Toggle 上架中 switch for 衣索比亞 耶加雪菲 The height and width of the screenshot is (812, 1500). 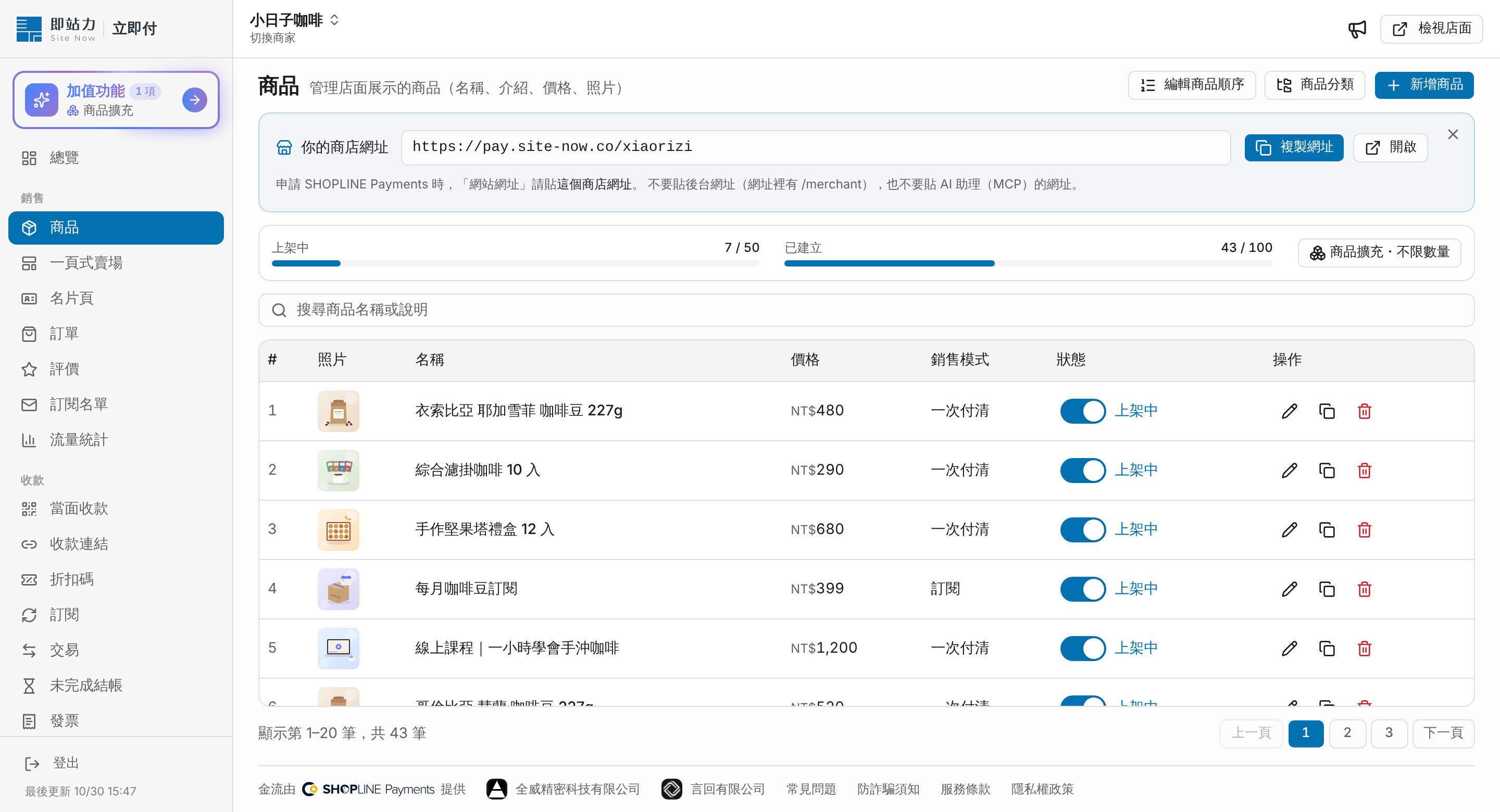click(1082, 411)
